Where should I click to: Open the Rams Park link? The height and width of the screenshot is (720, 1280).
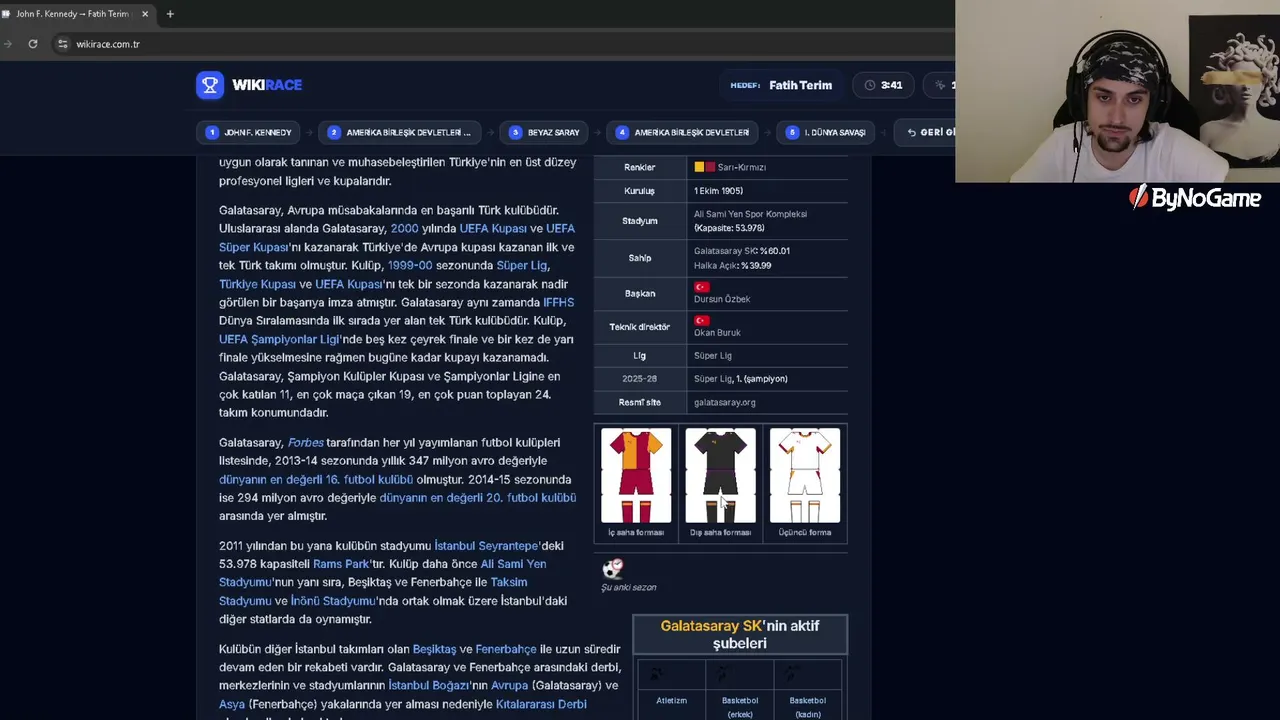[x=341, y=564]
